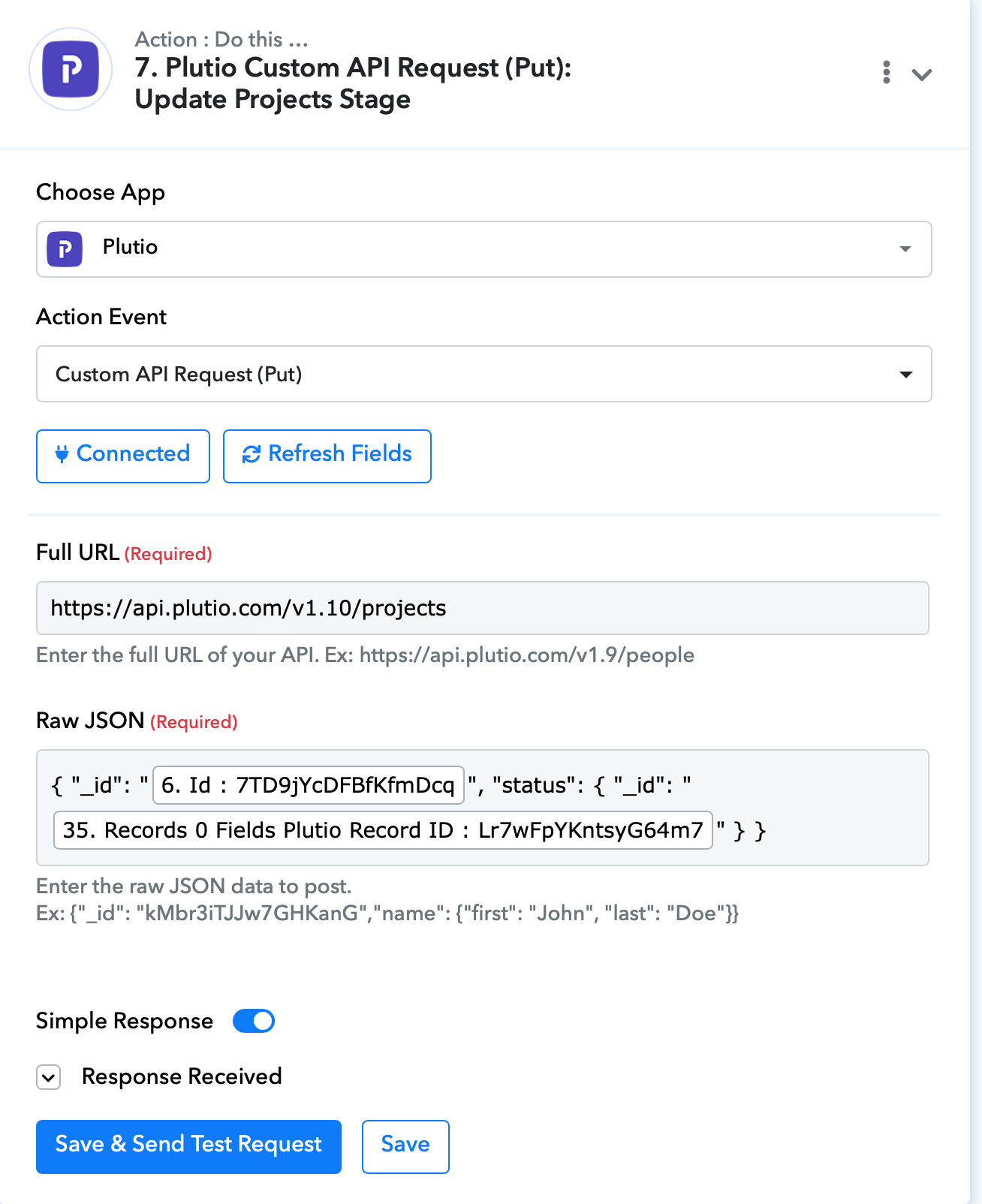
Task: Click into the Full URL input field
Action: [483, 608]
